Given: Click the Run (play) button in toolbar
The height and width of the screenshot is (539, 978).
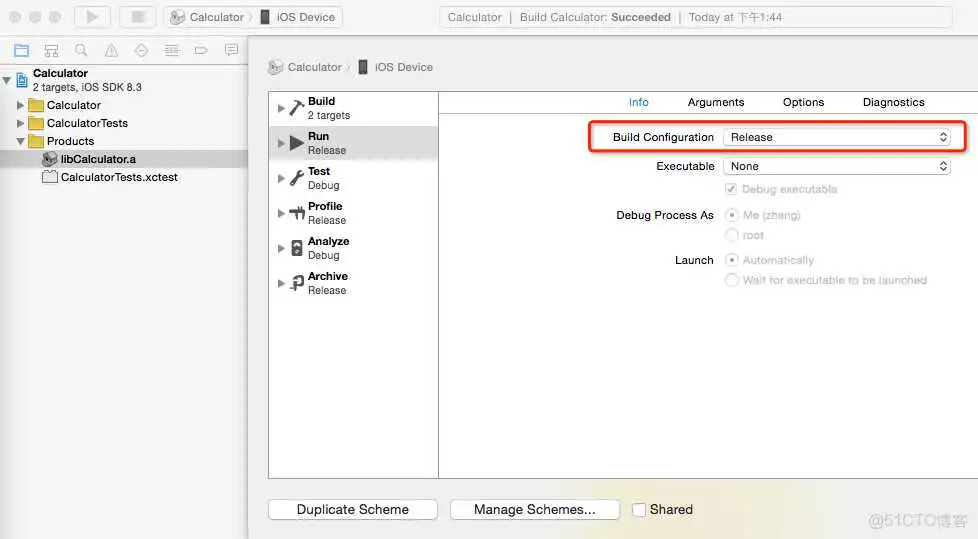Looking at the screenshot, I should (x=92, y=17).
